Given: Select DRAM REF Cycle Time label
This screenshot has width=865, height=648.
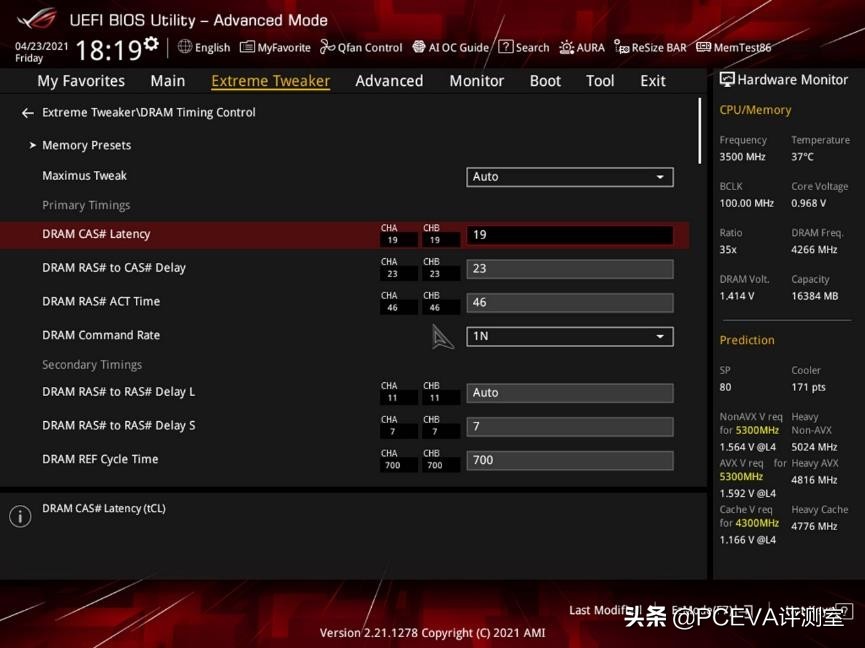Looking at the screenshot, I should click(100, 459).
